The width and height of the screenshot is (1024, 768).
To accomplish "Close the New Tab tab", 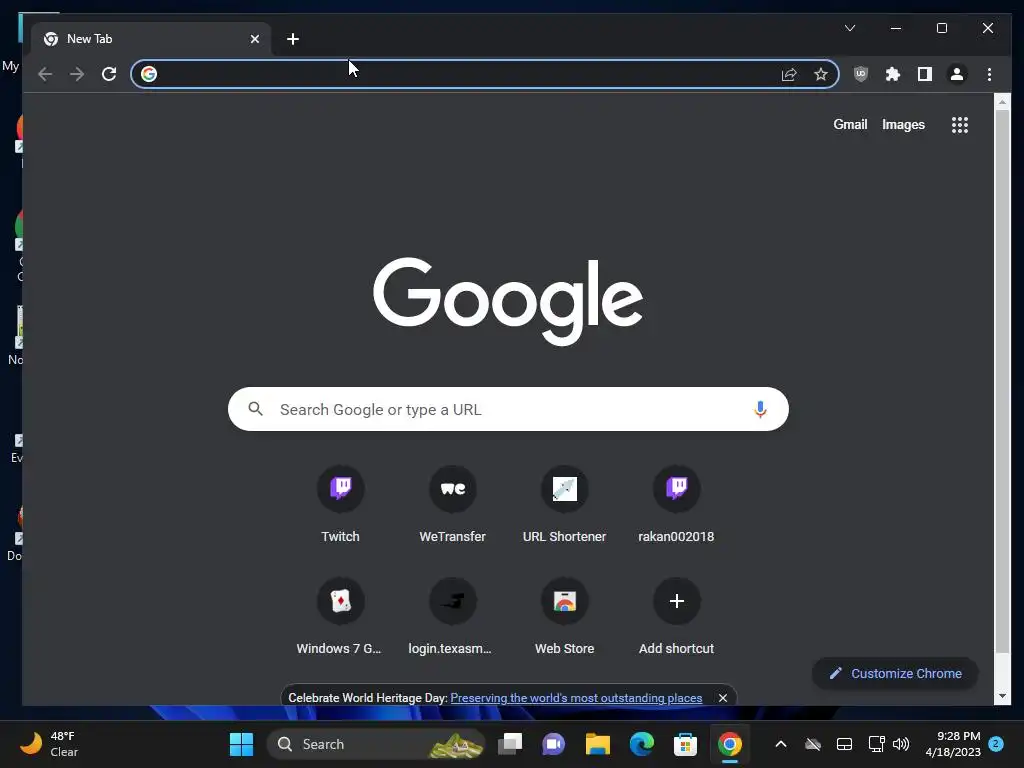I will 255,39.
